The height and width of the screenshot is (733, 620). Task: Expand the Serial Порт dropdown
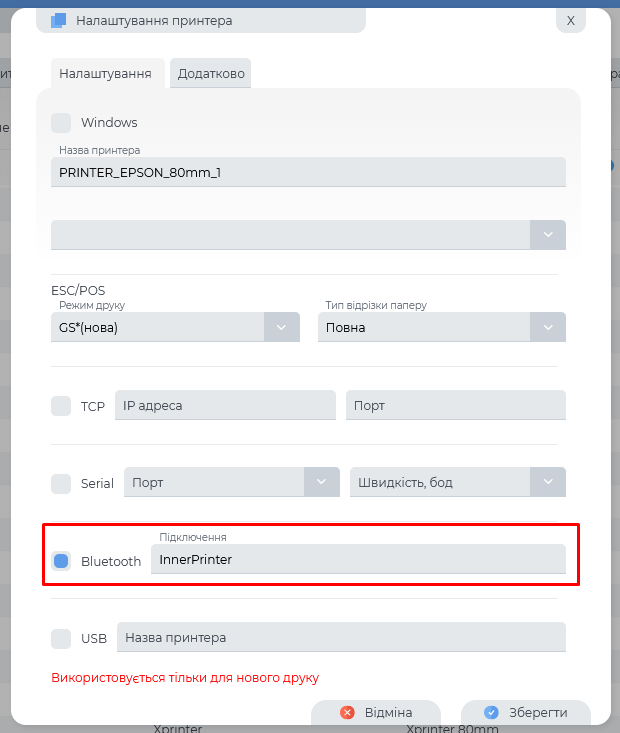click(321, 483)
